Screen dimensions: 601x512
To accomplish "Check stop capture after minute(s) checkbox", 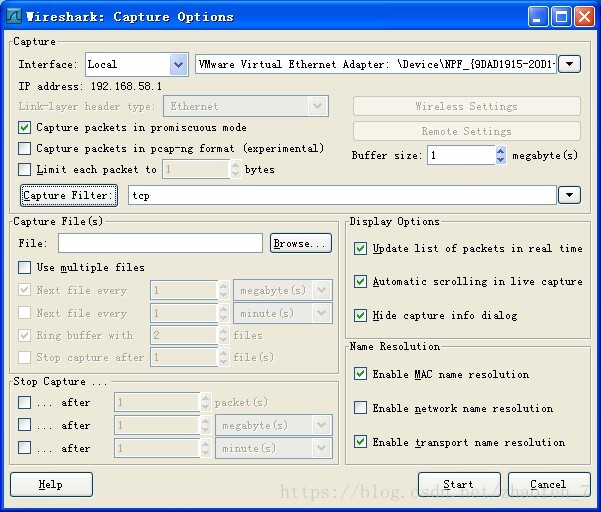I will pyautogui.click(x=25, y=448).
